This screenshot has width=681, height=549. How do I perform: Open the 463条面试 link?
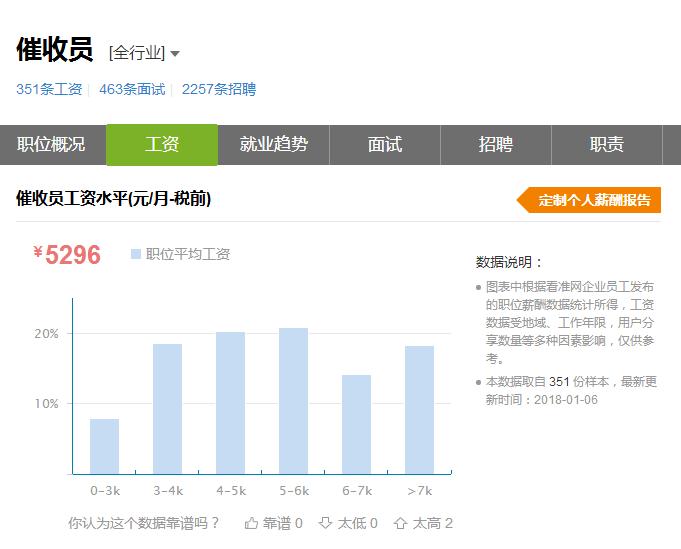pos(132,89)
